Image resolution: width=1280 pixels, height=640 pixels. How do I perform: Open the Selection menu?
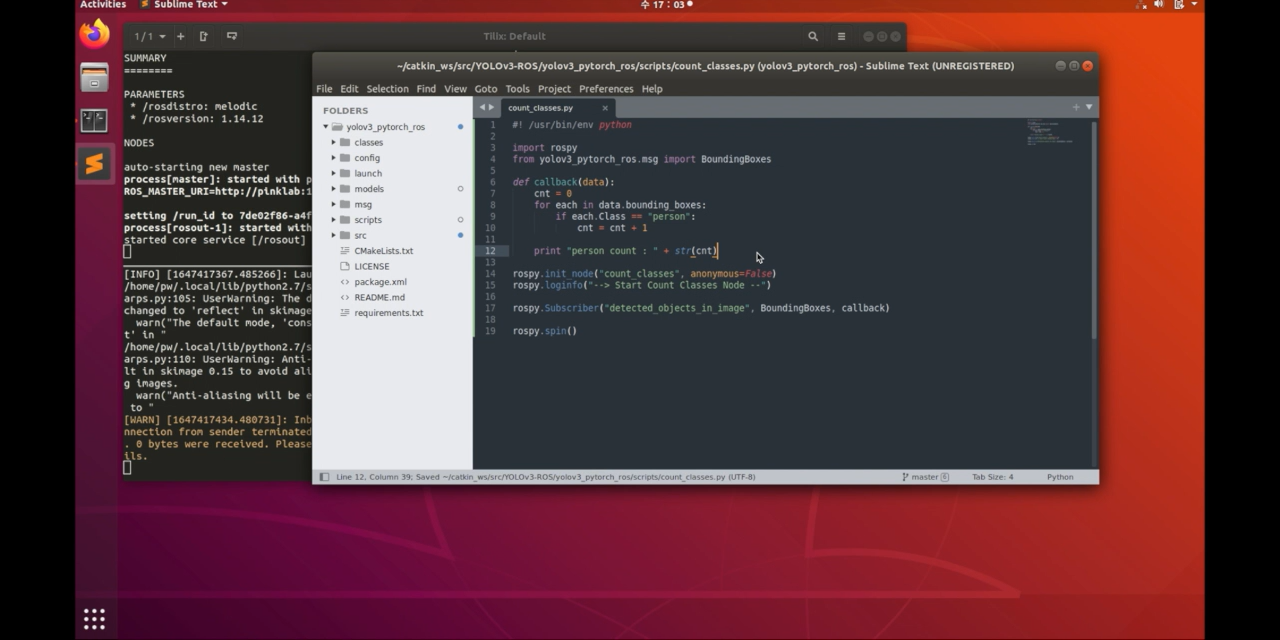coord(387,89)
